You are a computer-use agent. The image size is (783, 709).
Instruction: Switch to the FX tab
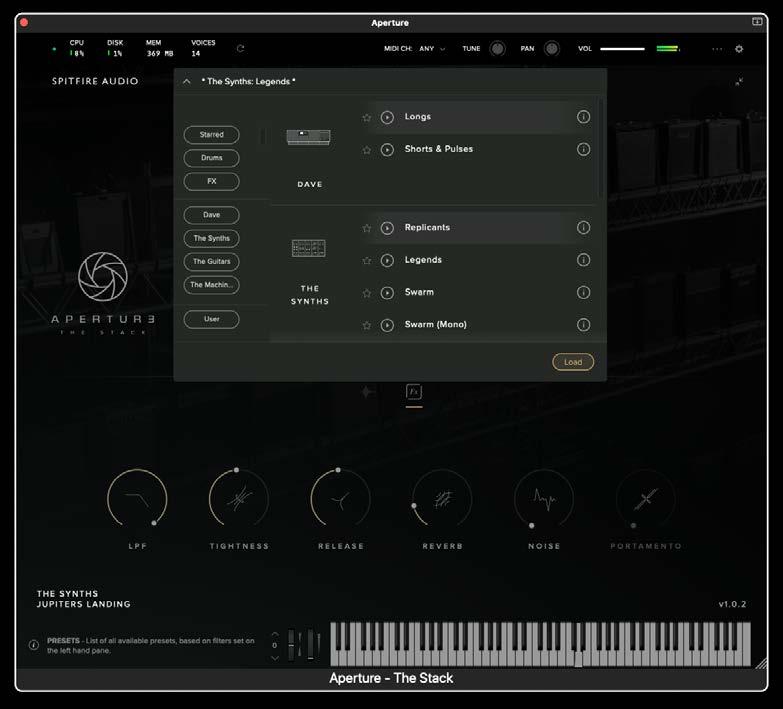coord(414,392)
